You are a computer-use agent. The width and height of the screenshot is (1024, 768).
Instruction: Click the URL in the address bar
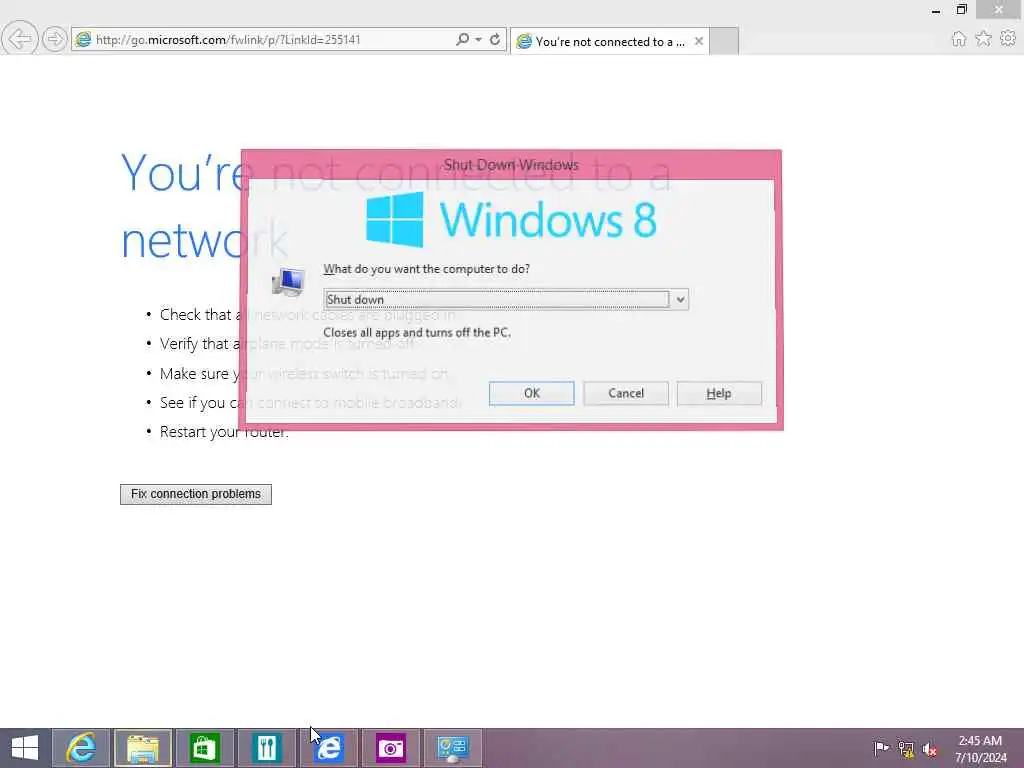pyautogui.click(x=228, y=39)
